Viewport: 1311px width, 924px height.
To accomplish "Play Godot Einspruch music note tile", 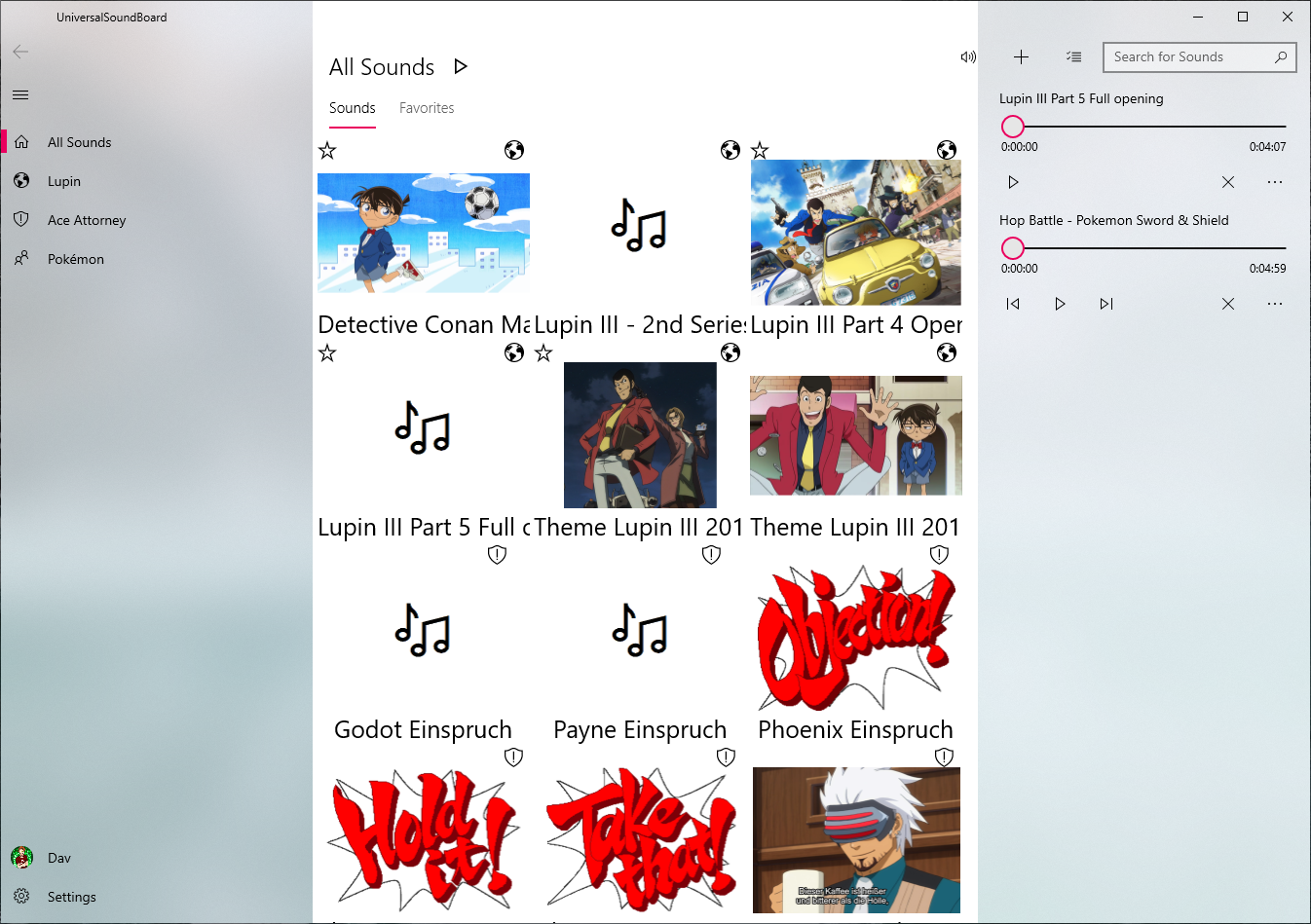I will point(423,630).
